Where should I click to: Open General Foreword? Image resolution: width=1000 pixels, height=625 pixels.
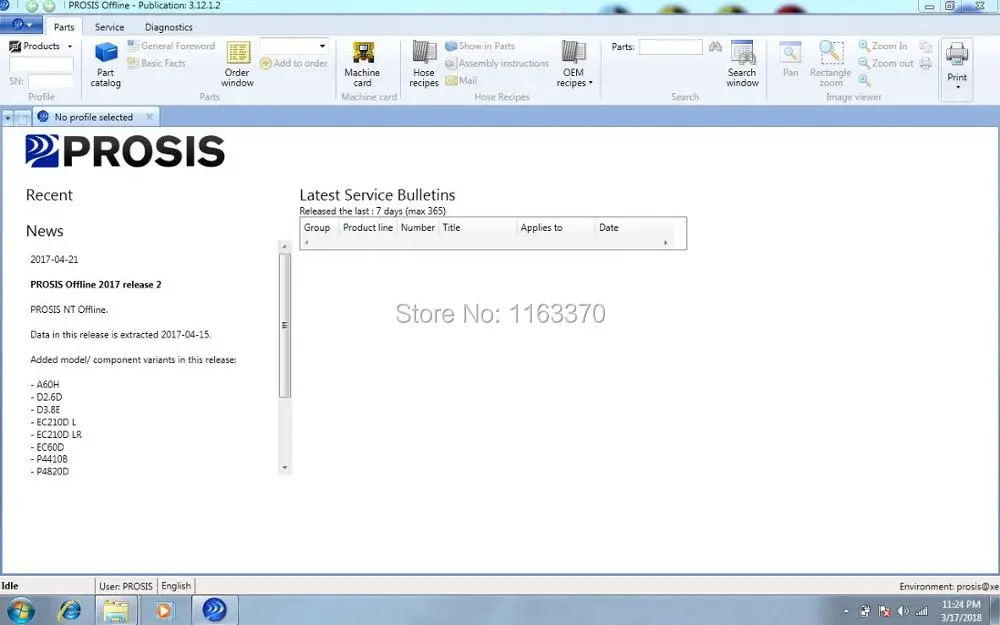click(x=171, y=46)
